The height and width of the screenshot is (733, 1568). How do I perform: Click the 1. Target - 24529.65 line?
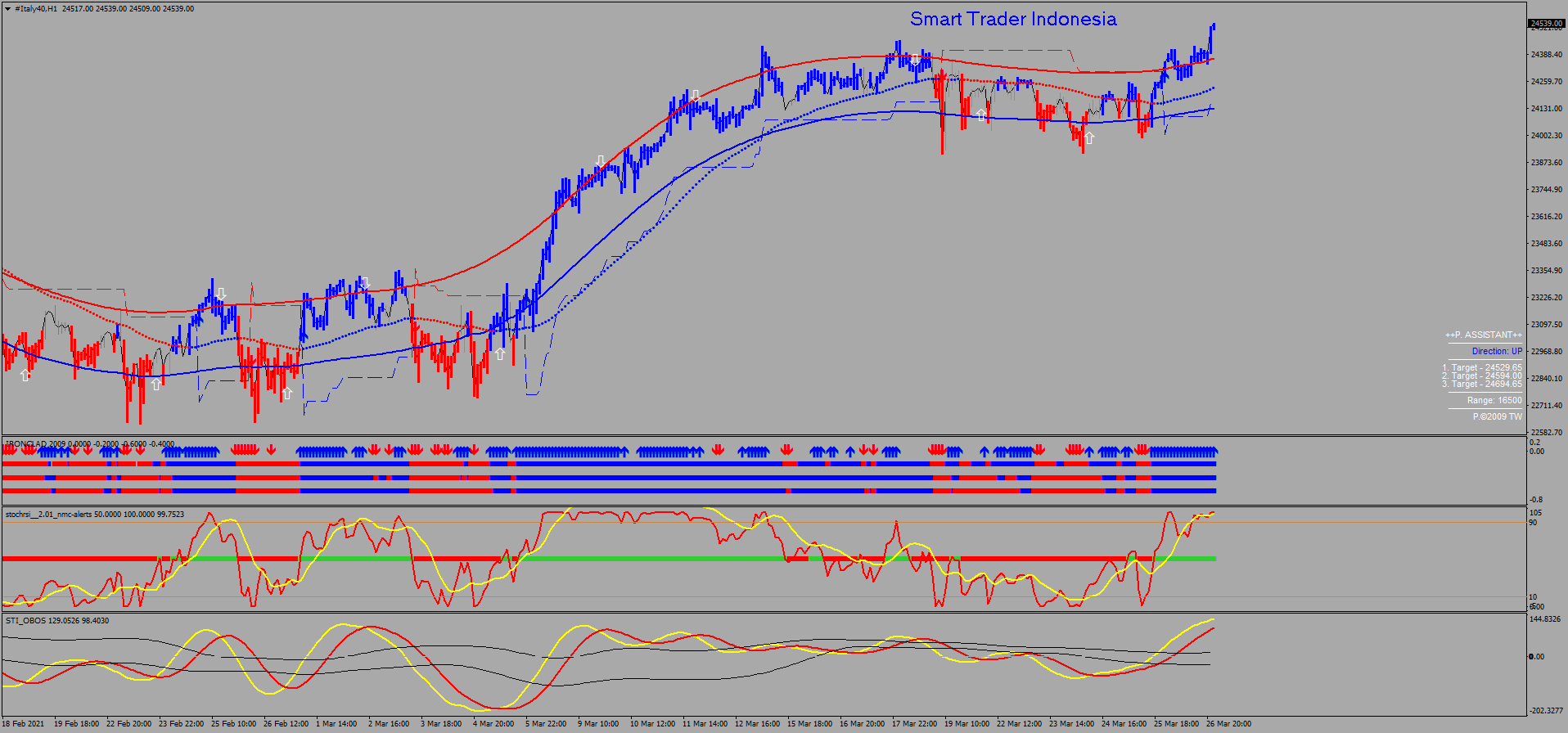pos(1482,367)
